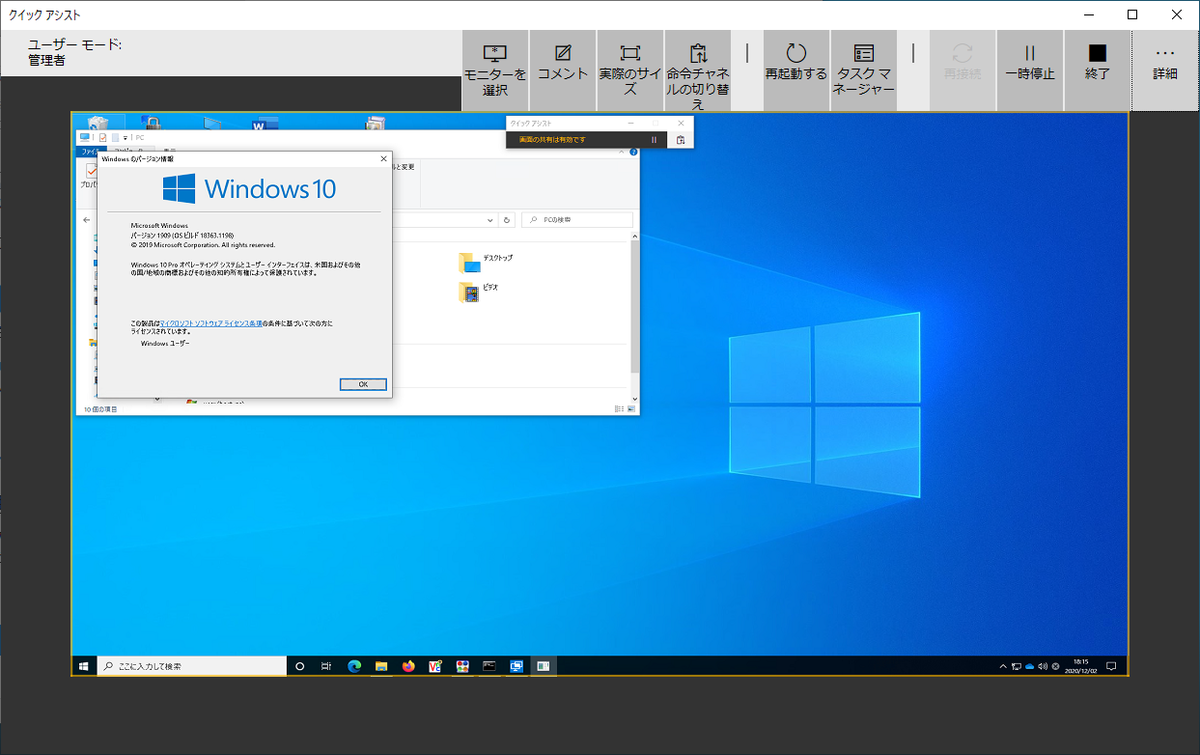Click OK in the Windows version dialog
The height and width of the screenshot is (755, 1200).
coord(363,384)
